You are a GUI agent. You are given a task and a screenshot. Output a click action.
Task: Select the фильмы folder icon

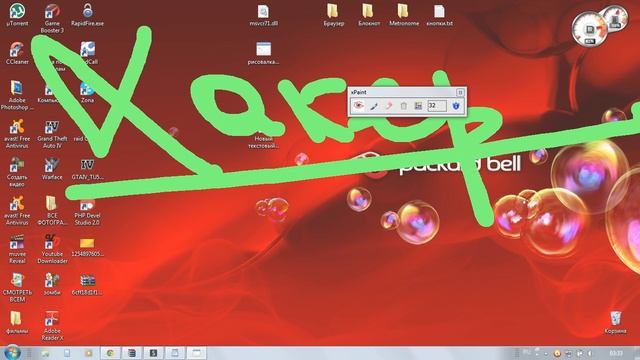(17, 322)
